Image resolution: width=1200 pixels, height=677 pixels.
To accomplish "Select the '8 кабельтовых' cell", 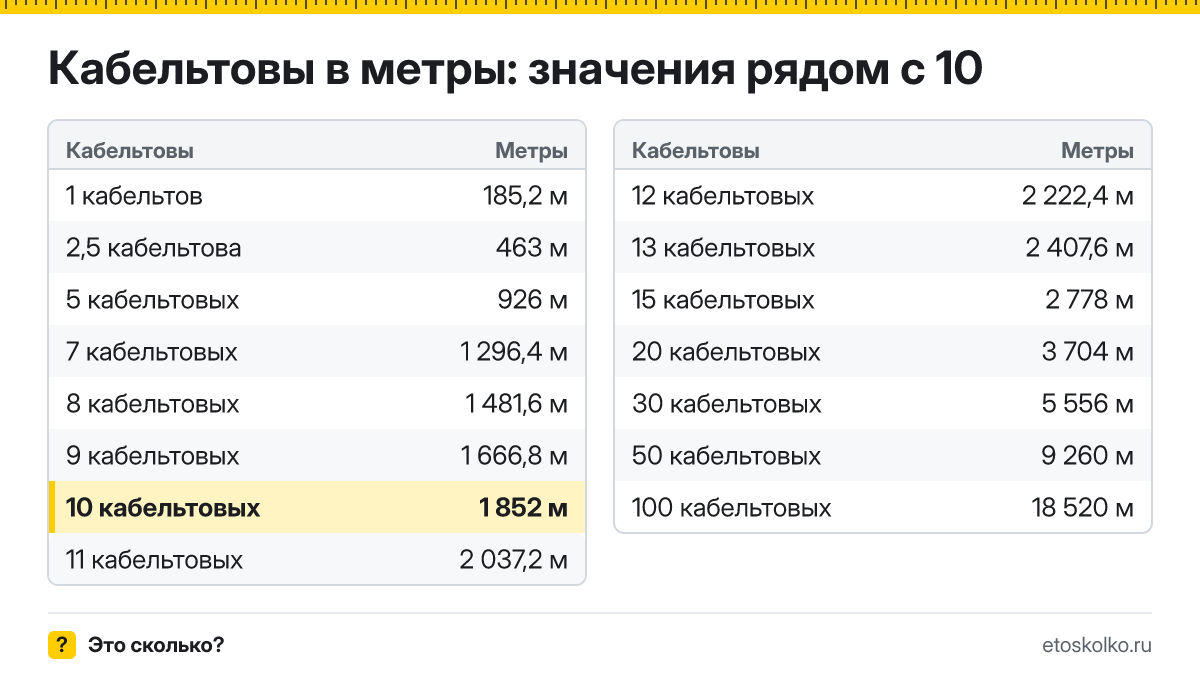I will click(153, 404).
